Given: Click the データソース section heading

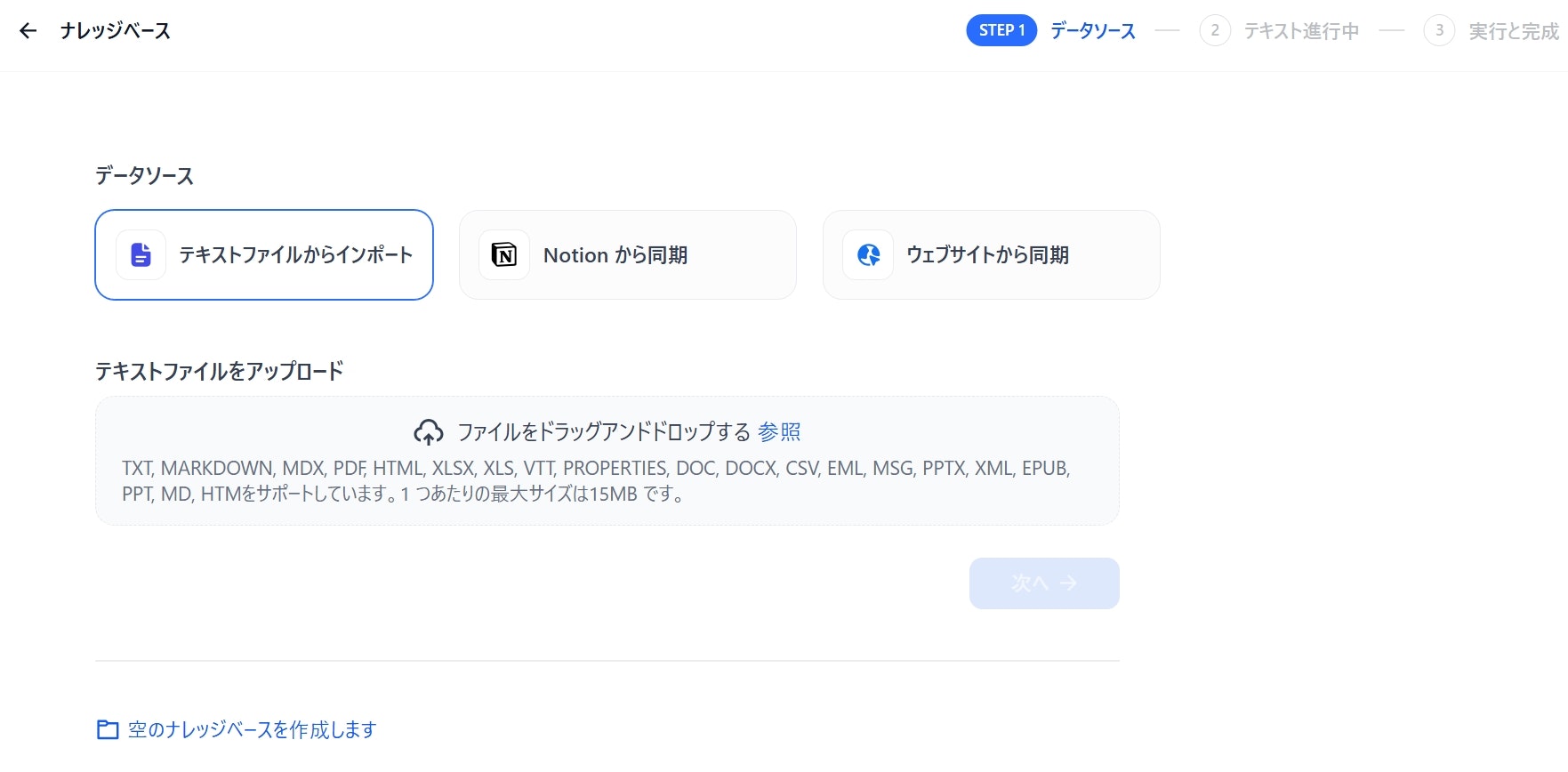Looking at the screenshot, I should coord(144,175).
